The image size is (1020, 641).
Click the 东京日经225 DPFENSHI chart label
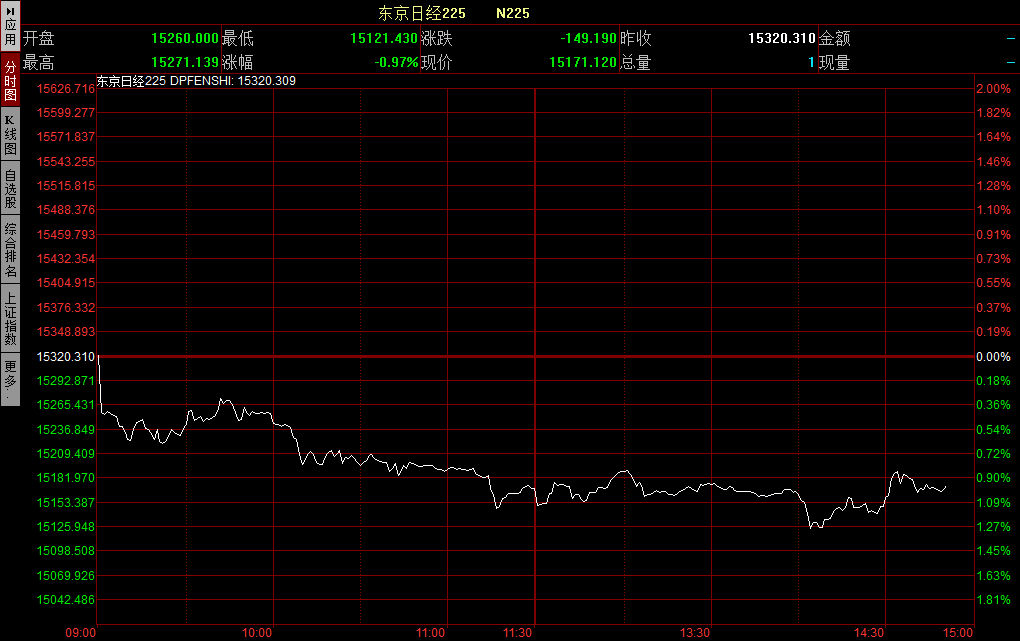point(195,81)
